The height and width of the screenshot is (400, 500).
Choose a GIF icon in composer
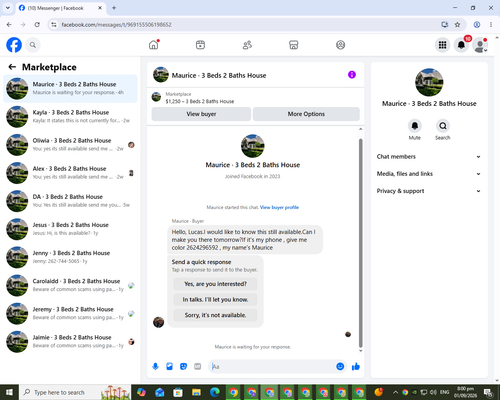(198, 367)
